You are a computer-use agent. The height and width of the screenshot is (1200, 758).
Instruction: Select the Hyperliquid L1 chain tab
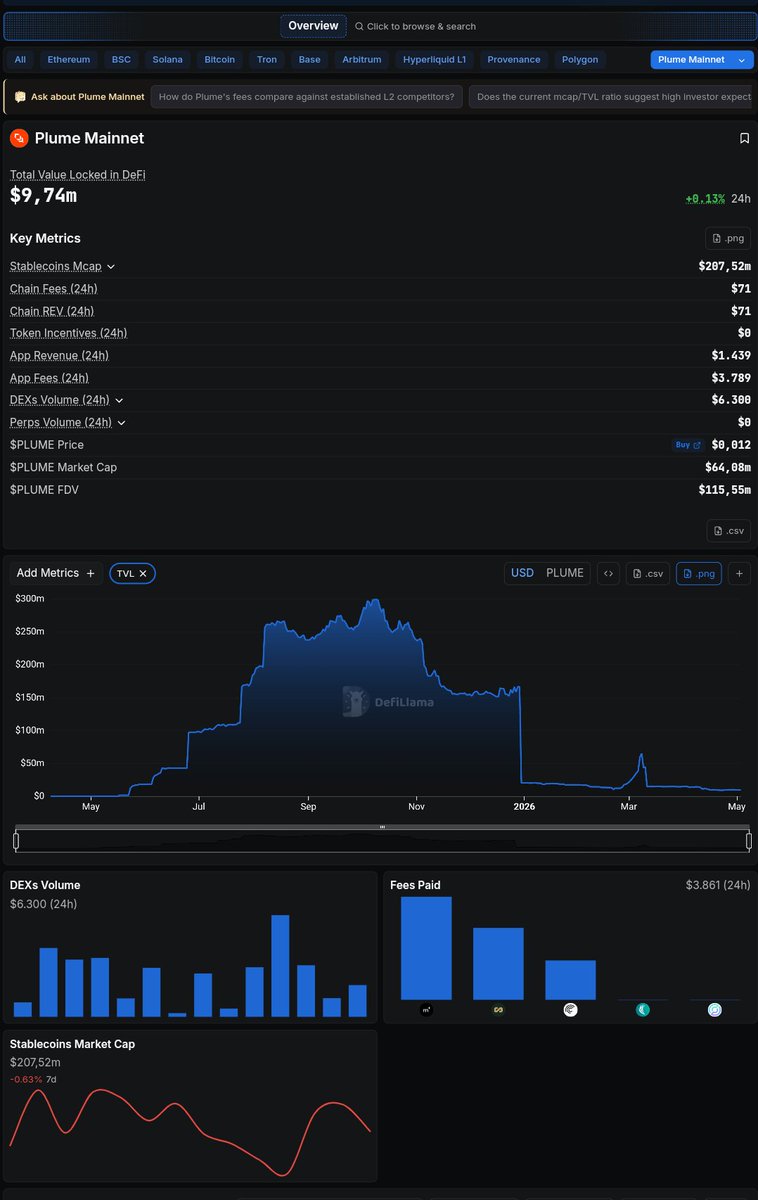[x=434, y=60]
